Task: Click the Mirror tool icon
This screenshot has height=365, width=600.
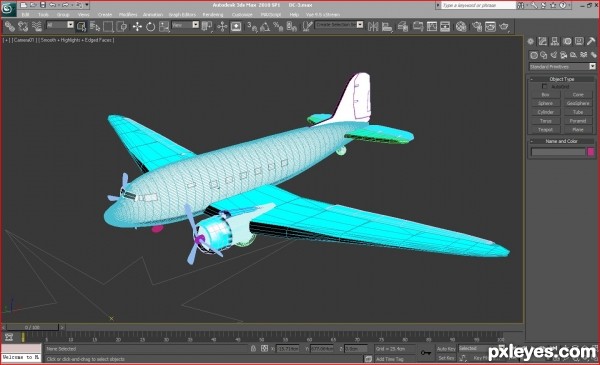Action: click(373, 26)
